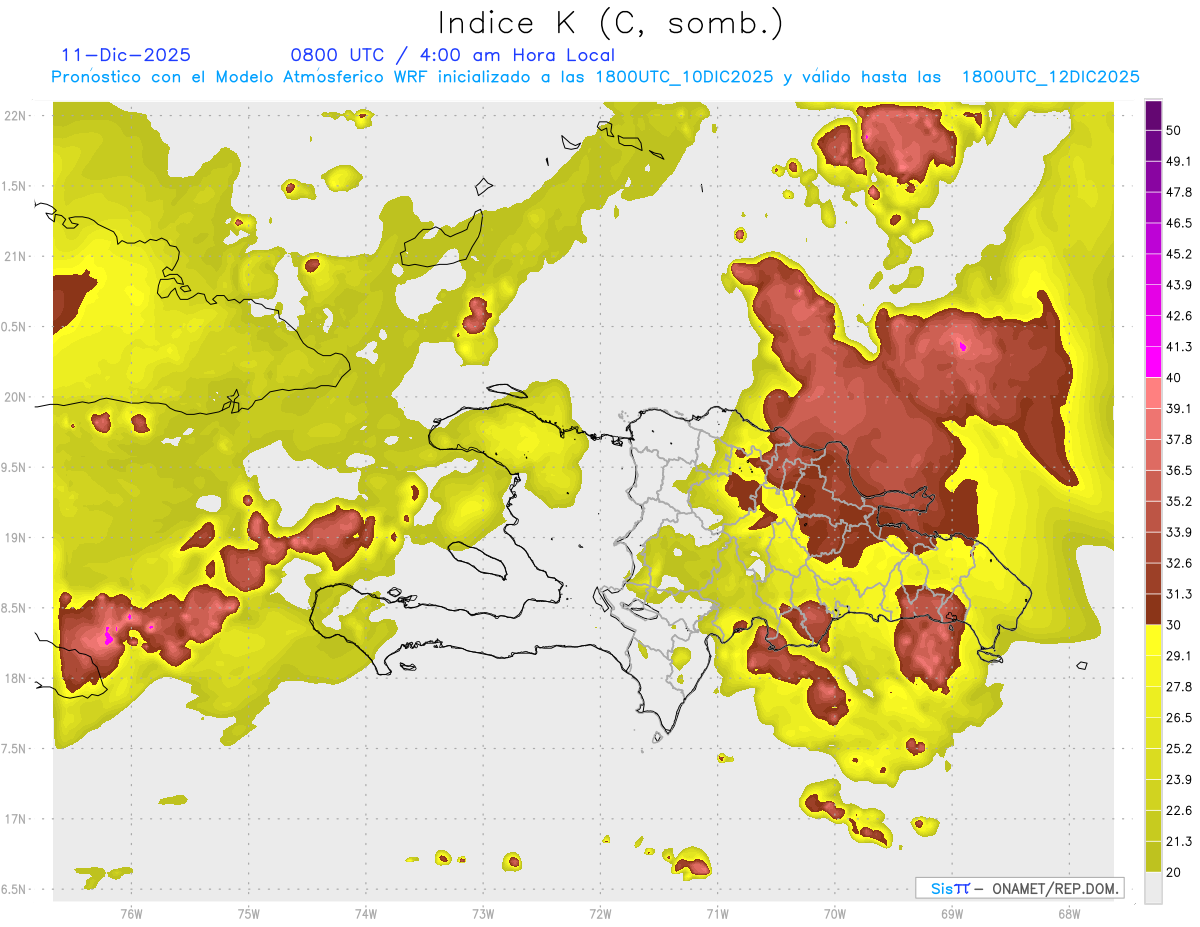Click the '70W' longitude label

pyautogui.click(x=835, y=913)
